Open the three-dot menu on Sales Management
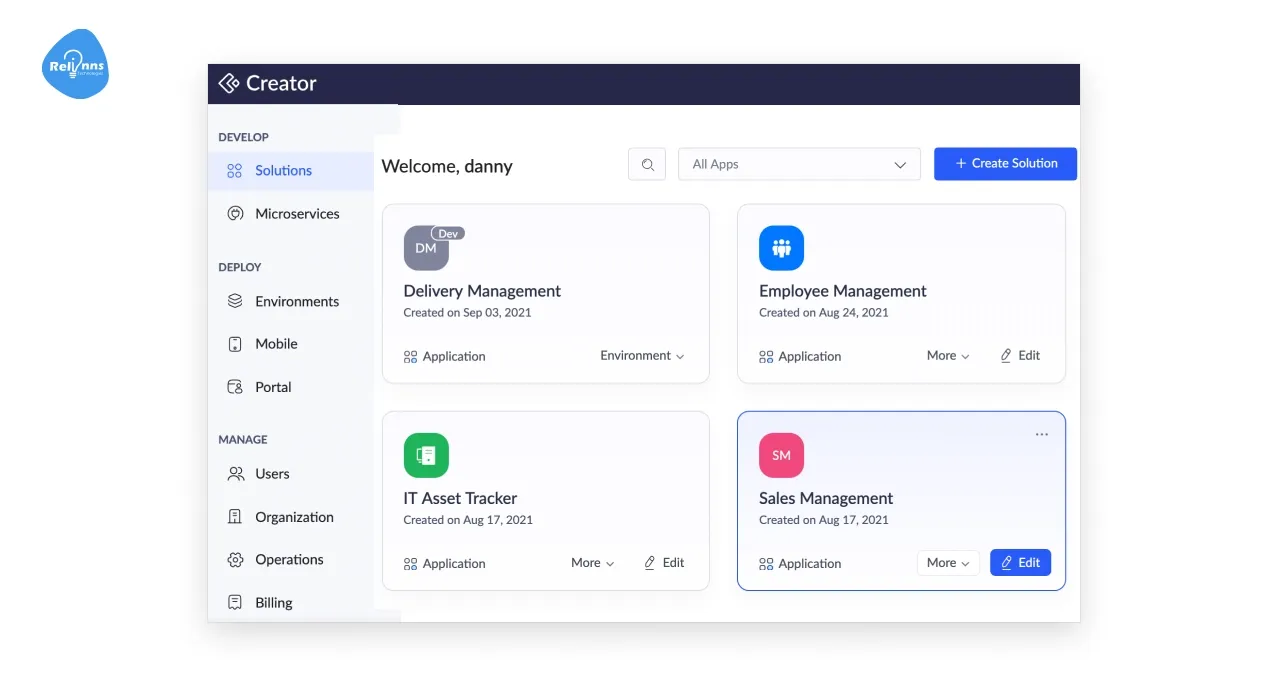The image size is (1288, 686). click(1042, 435)
